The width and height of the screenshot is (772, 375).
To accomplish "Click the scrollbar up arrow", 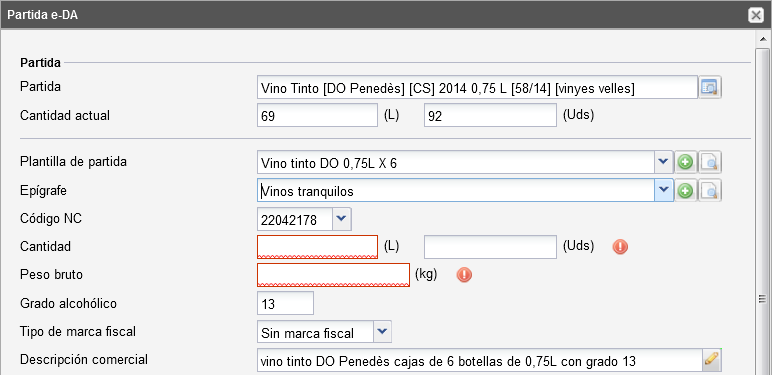I will 762,39.
